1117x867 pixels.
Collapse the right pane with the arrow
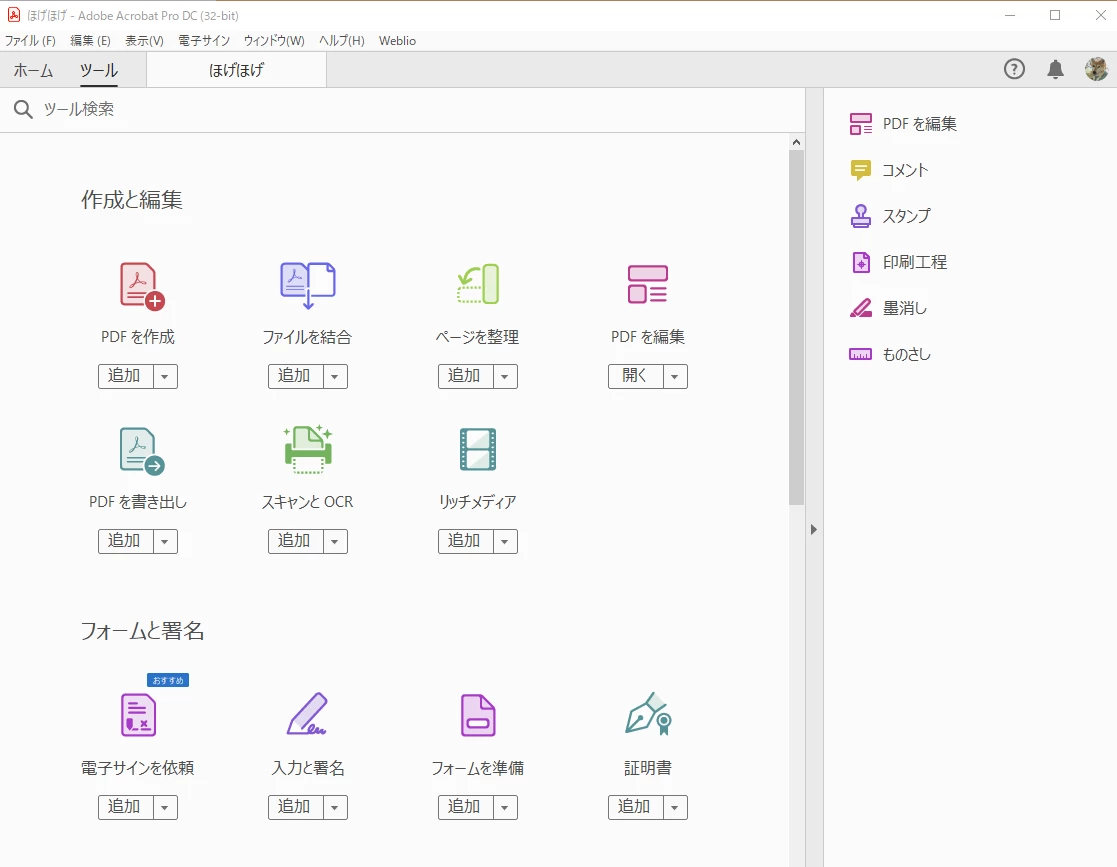[814, 529]
